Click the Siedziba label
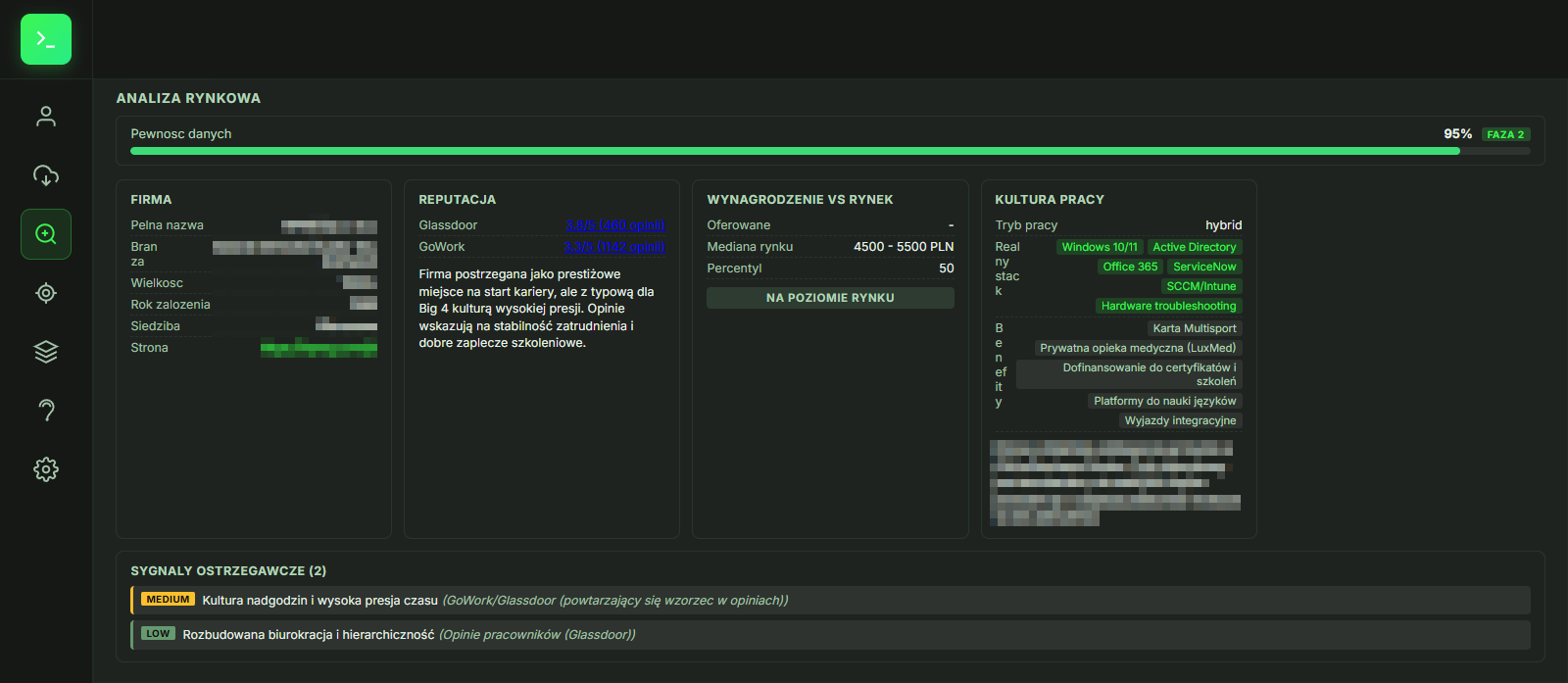Image resolution: width=1568 pixels, height=683 pixels. 155,326
